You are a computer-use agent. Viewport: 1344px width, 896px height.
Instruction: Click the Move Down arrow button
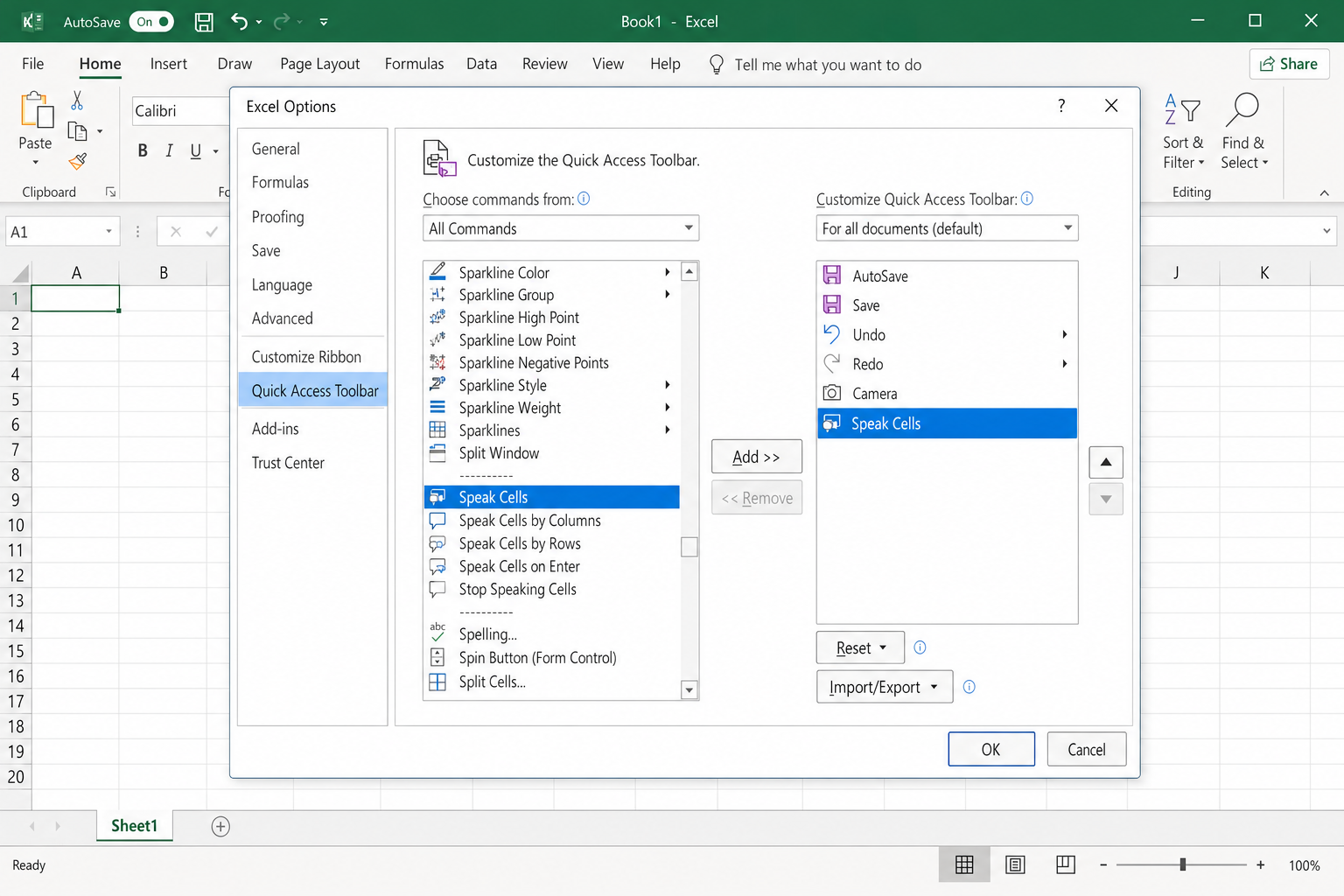coord(1106,500)
